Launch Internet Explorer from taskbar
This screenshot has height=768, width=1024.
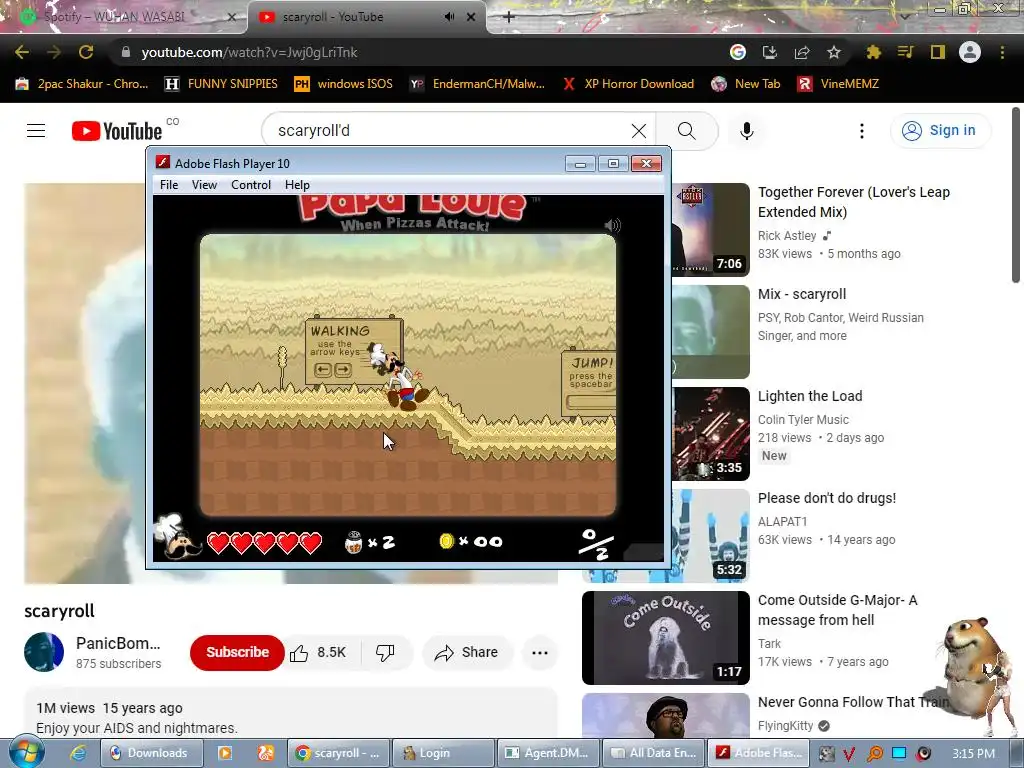point(78,753)
